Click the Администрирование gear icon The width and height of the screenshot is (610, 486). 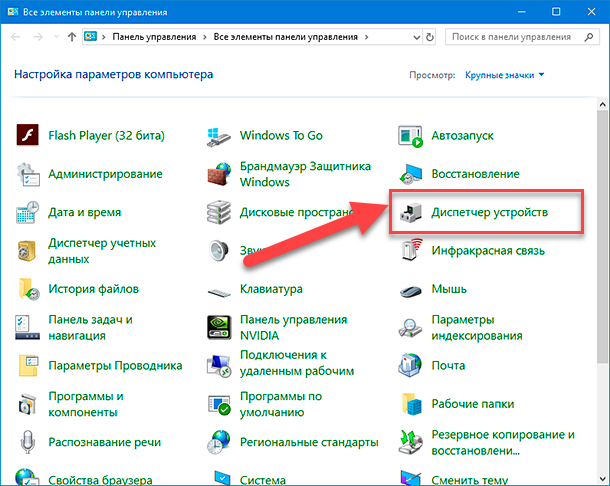(x=27, y=174)
